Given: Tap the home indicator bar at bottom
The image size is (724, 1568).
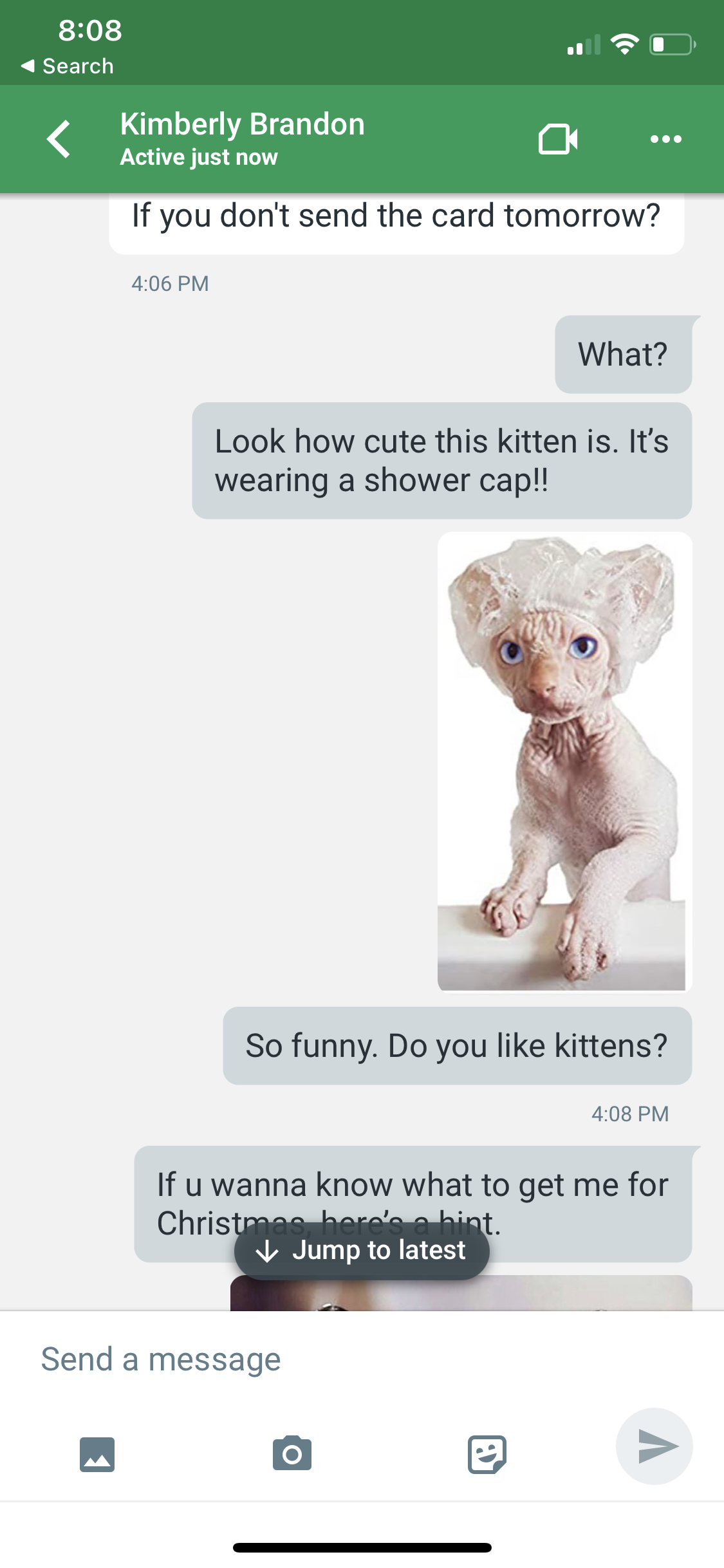Looking at the screenshot, I should 362,1547.
